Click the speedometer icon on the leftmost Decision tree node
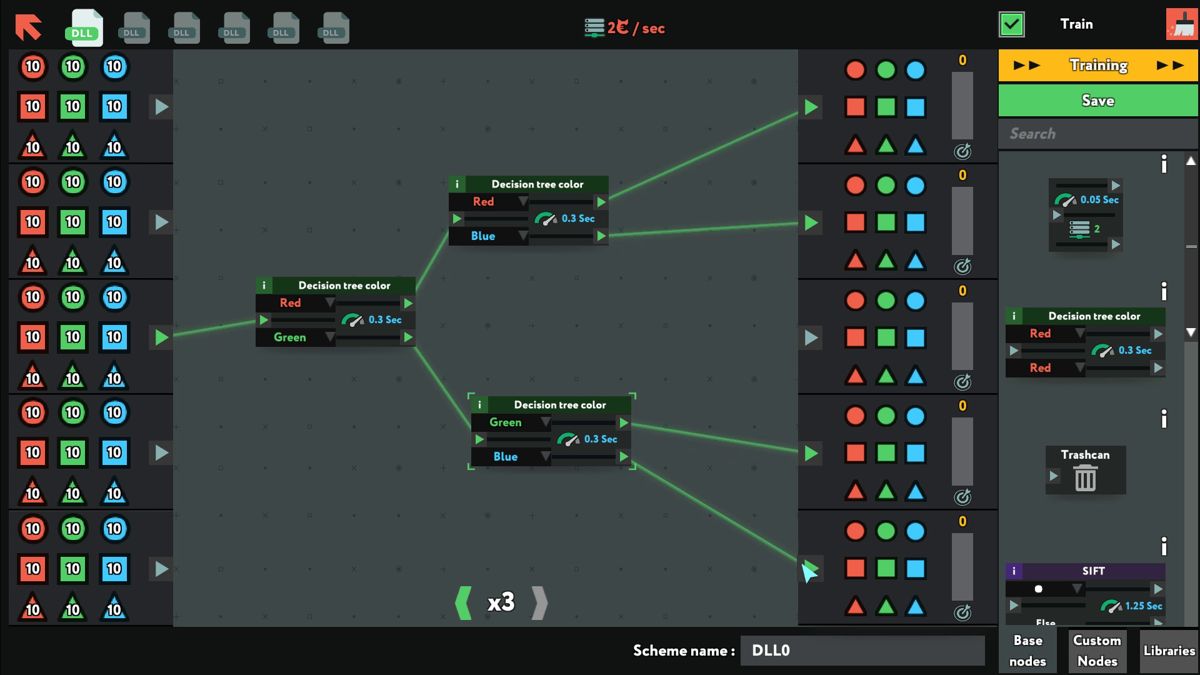1200x675 pixels. click(x=352, y=320)
